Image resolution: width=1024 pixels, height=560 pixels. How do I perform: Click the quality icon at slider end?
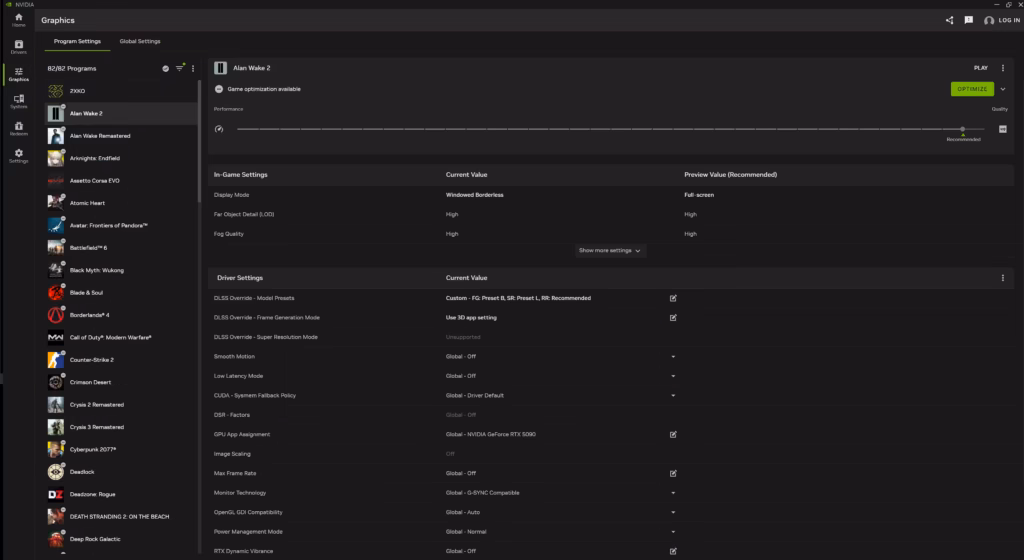click(1002, 129)
